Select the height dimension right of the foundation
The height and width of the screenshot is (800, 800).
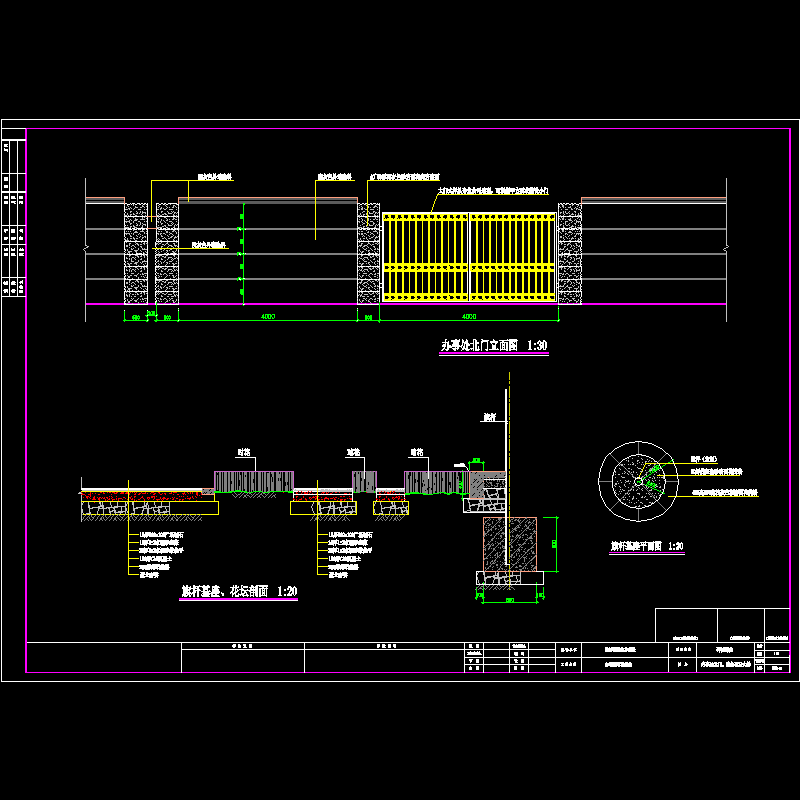point(555,543)
